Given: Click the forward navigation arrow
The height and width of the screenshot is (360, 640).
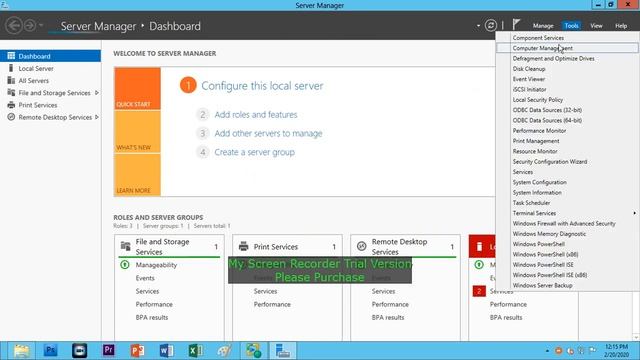Looking at the screenshot, I should (30, 26).
